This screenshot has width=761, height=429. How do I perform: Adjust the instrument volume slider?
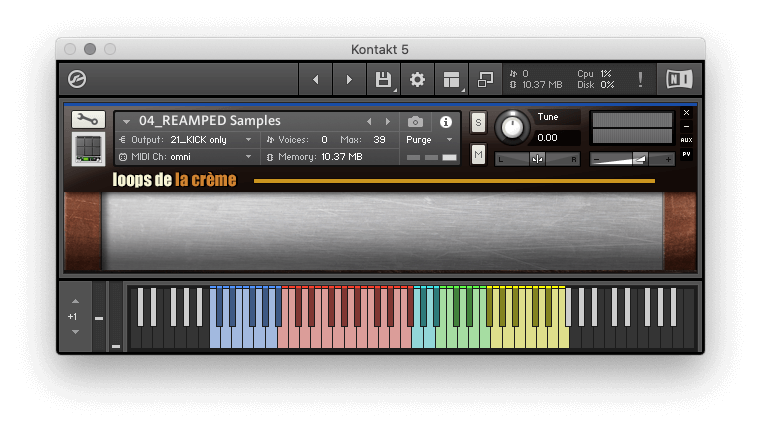632,159
